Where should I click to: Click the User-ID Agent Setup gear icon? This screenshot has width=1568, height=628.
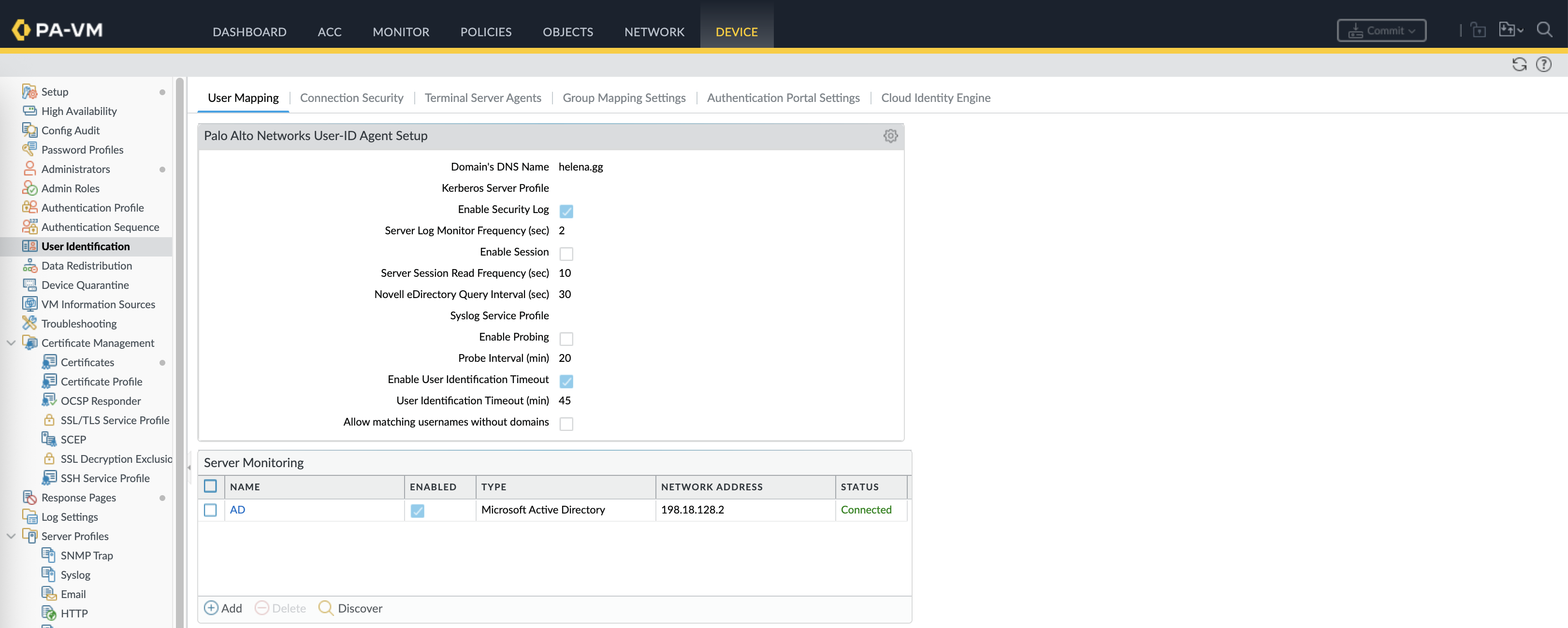pyautogui.click(x=890, y=136)
